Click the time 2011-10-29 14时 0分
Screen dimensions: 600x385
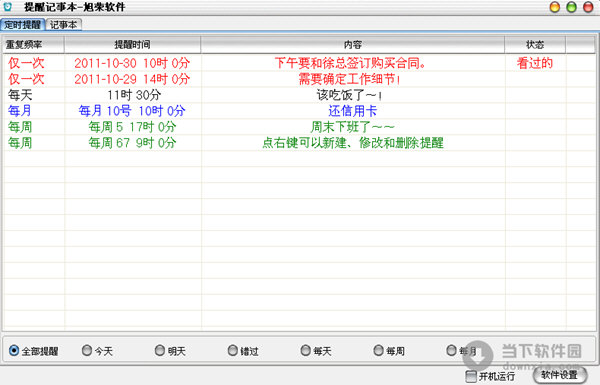point(132,79)
